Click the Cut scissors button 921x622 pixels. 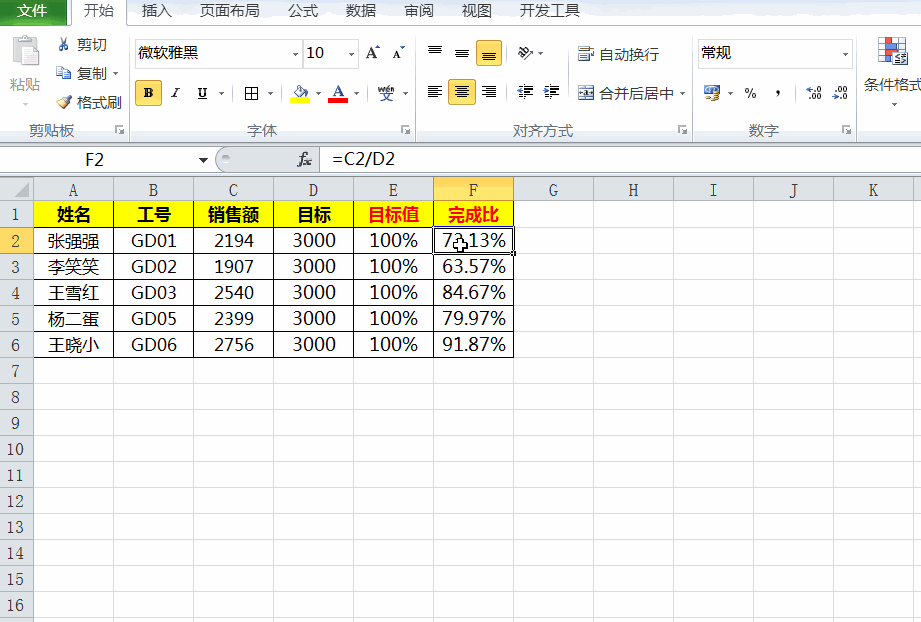pos(82,45)
